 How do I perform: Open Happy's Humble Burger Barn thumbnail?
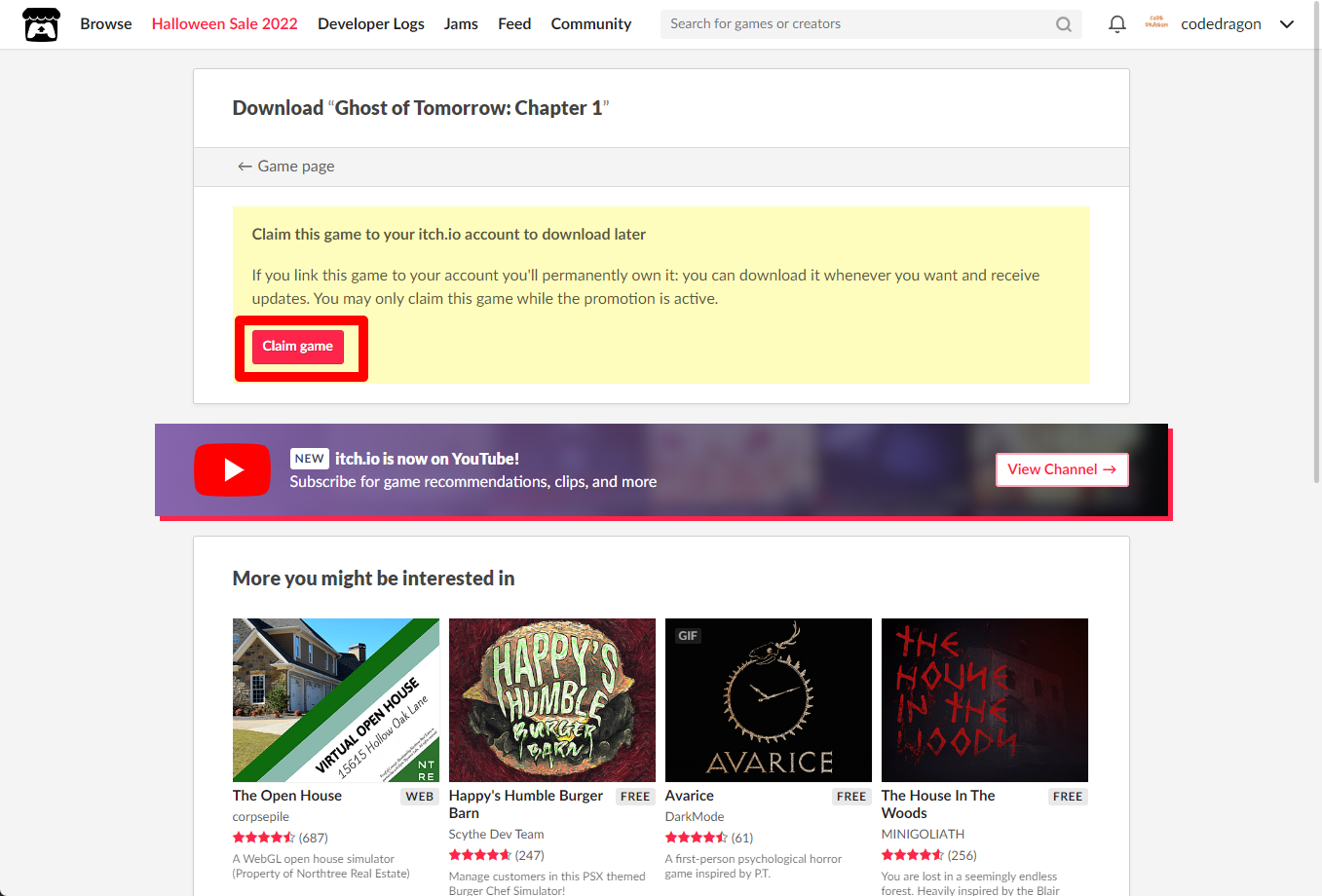point(552,700)
